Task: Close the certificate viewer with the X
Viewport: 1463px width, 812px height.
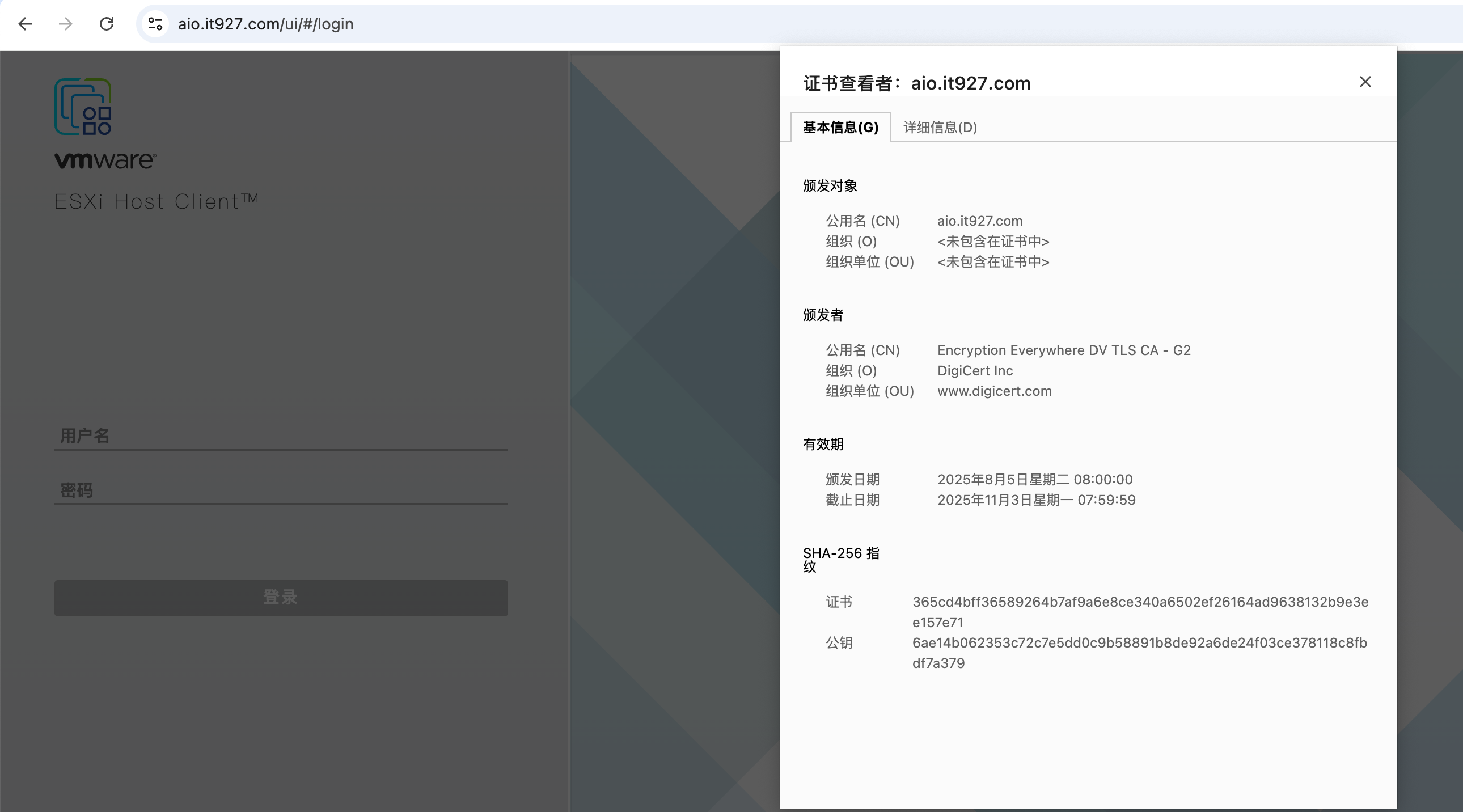Action: [x=1365, y=82]
